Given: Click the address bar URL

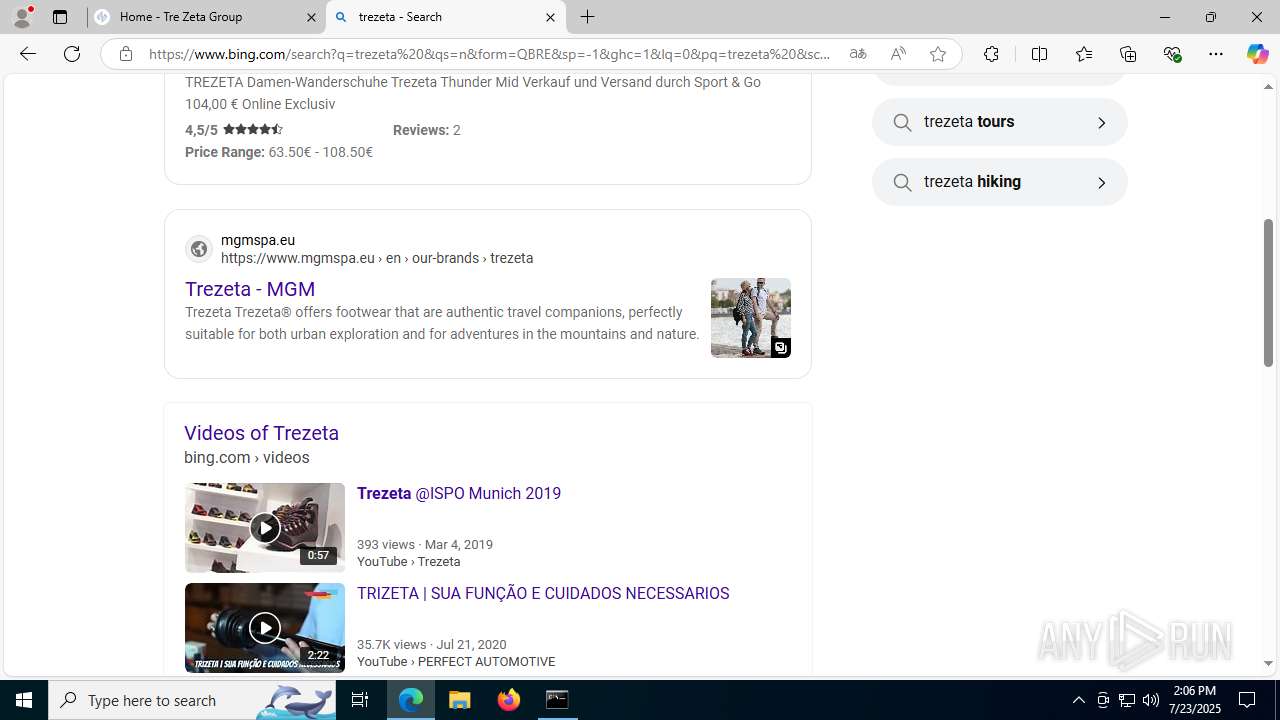Looking at the screenshot, I should click(490, 54).
